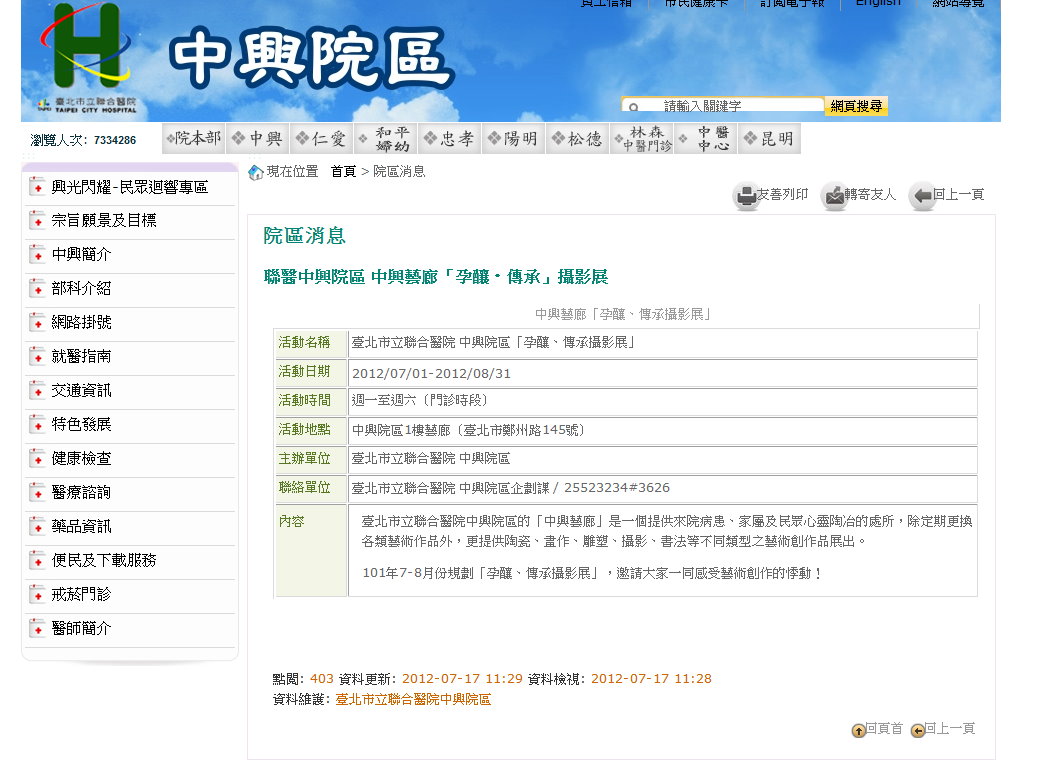Open 網路掛號 in the sidebar
1040x773 pixels.
click(82, 322)
